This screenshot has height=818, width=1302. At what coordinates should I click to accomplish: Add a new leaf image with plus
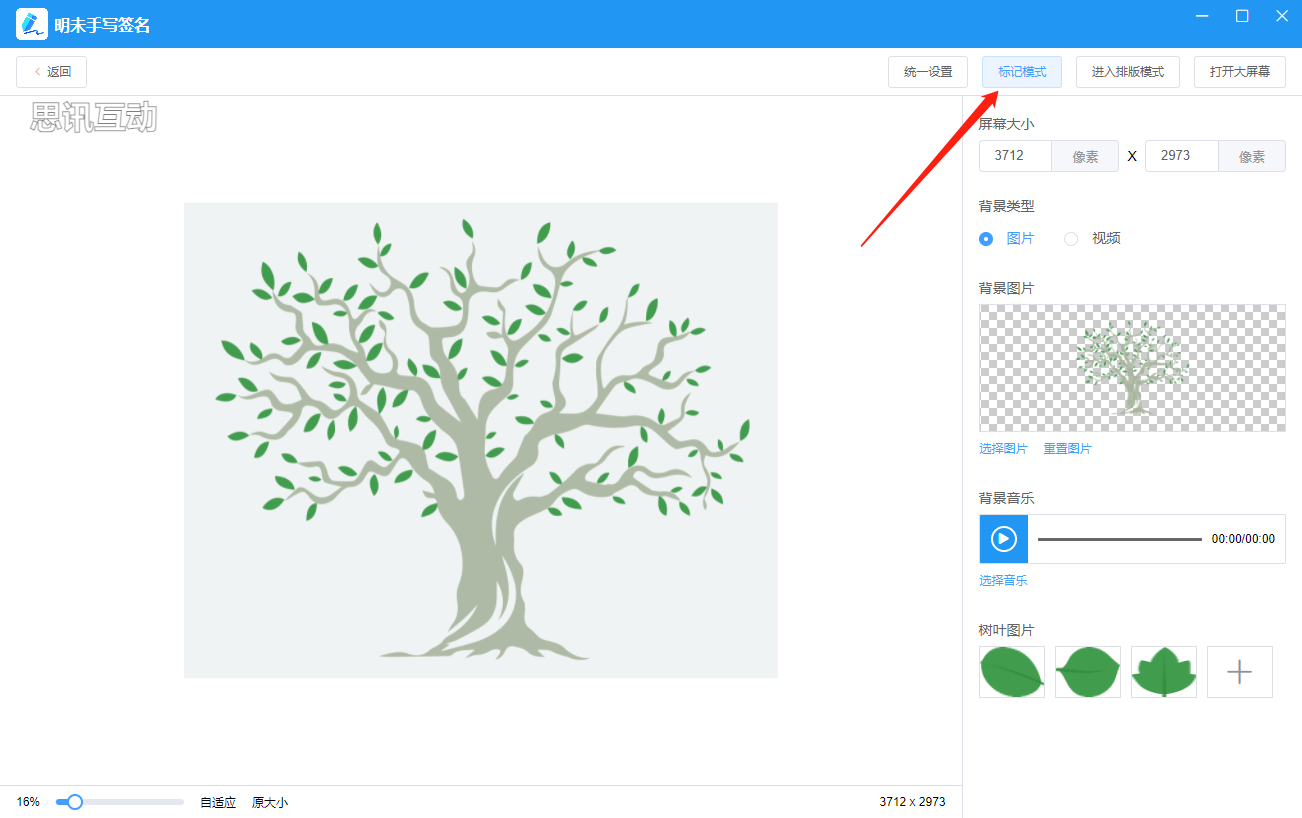(1239, 672)
